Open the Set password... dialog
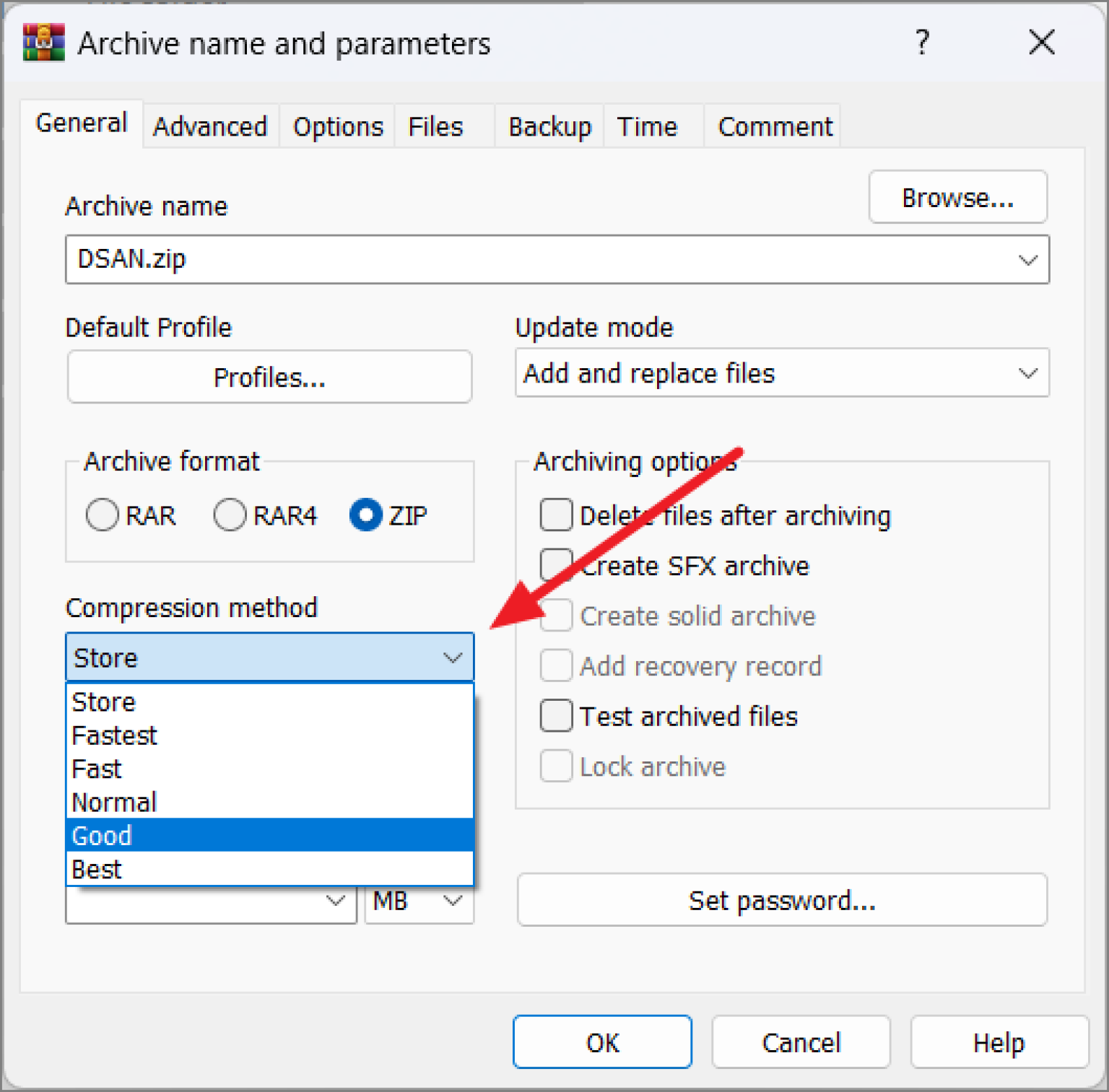 tap(782, 900)
